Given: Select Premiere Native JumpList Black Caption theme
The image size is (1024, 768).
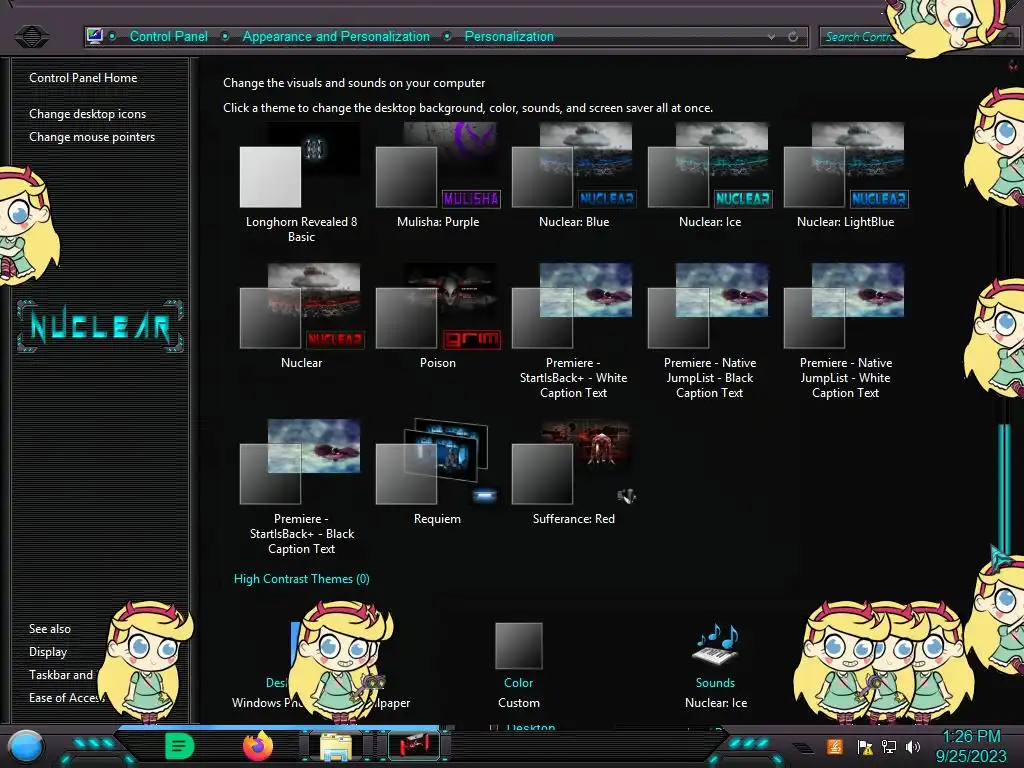Looking at the screenshot, I should point(710,332).
